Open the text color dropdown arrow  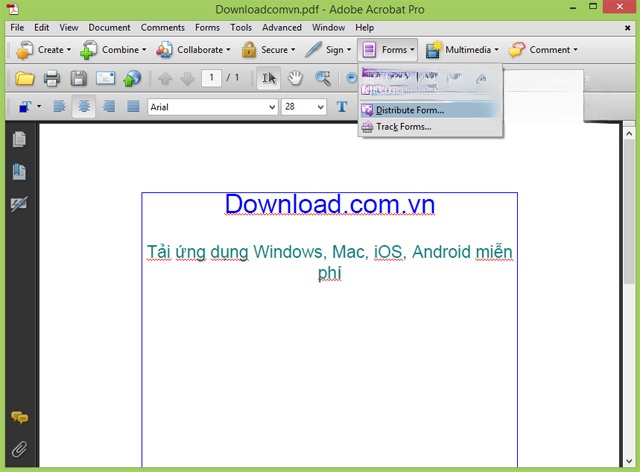click(x=39, y=107)
